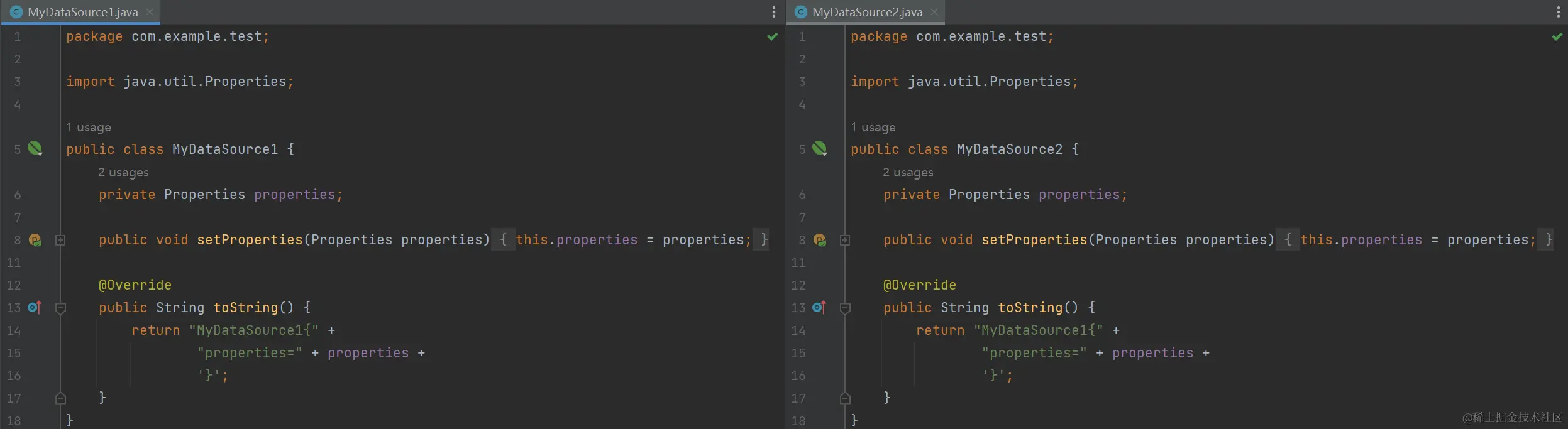Click "properties=" string in right editor
Image resolution: width=1568 pixels, height=429 pixels.
click(x=1034, y=353)
